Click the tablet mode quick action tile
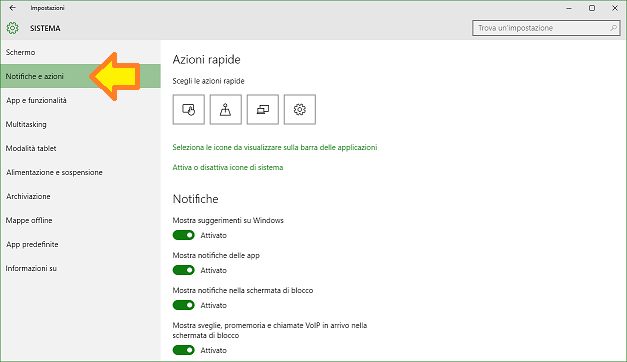Image resolution: width=627 pixels, height=362 pixels. (189, 110)
